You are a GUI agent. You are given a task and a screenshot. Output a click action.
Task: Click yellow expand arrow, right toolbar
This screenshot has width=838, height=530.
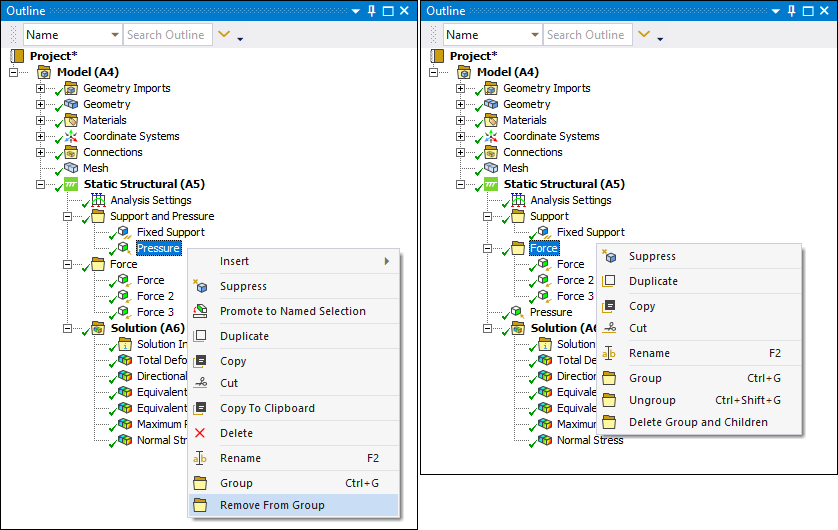[x=644, y=34]
